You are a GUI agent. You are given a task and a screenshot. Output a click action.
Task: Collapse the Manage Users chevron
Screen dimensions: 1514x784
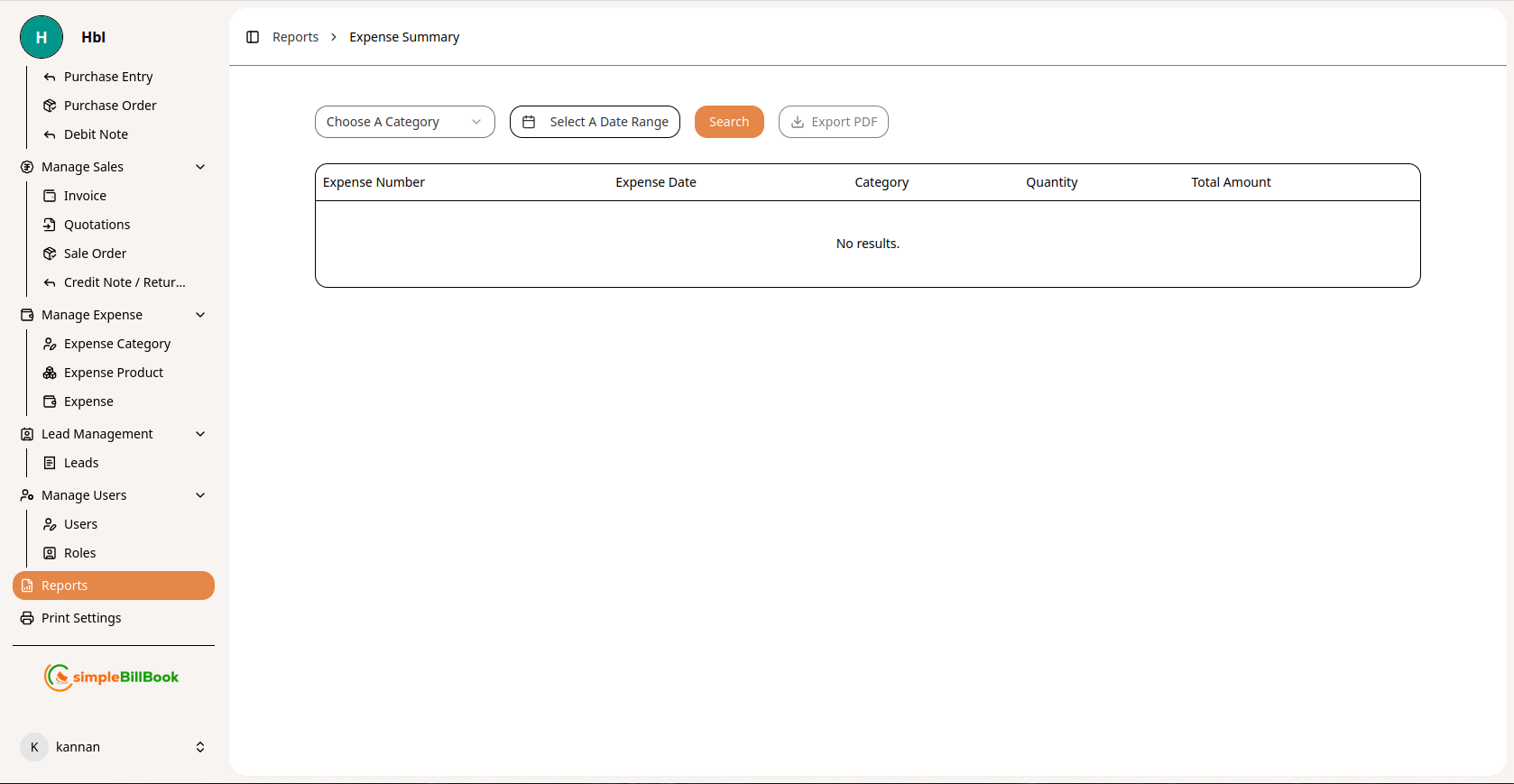(200, 495)
